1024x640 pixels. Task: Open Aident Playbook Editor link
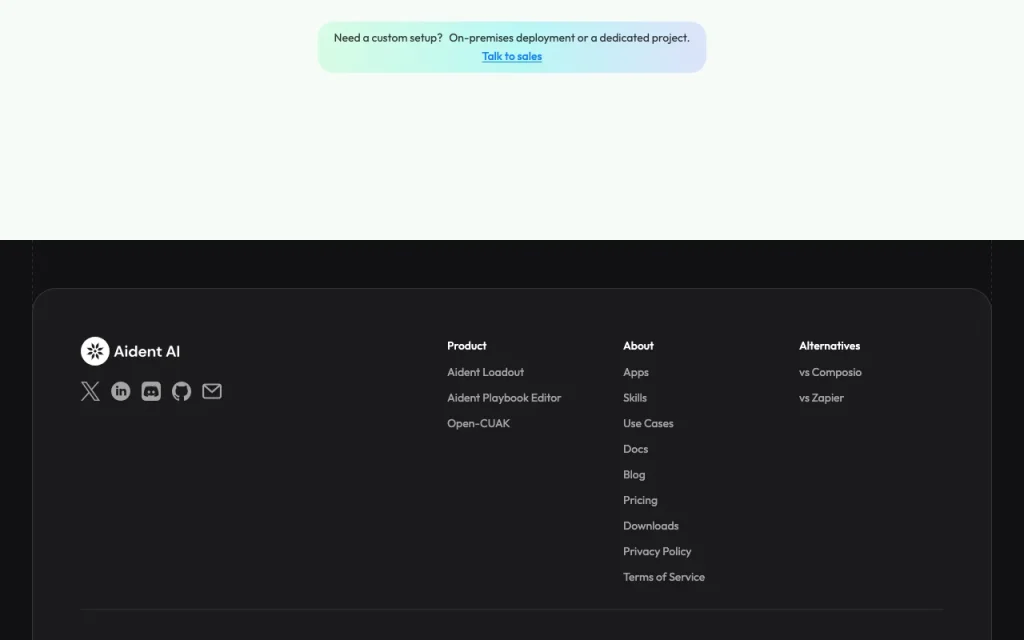(504, 398)
